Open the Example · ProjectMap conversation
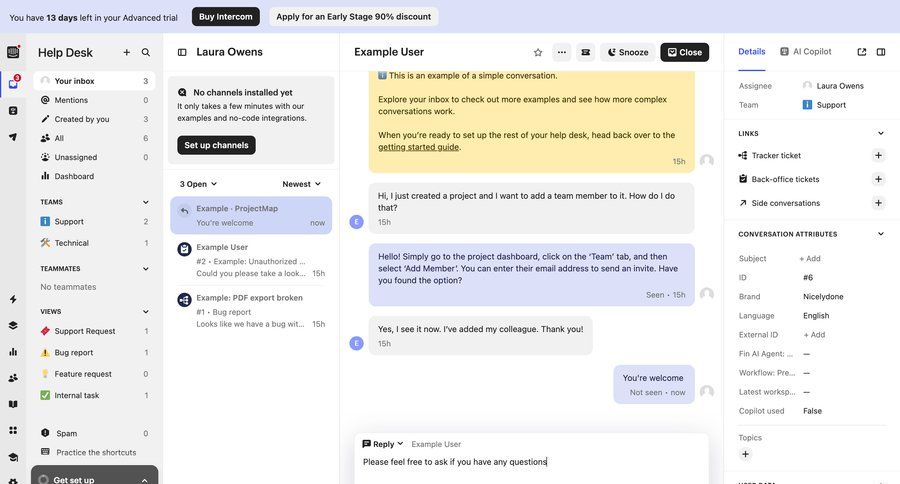 tap(251, 215)
